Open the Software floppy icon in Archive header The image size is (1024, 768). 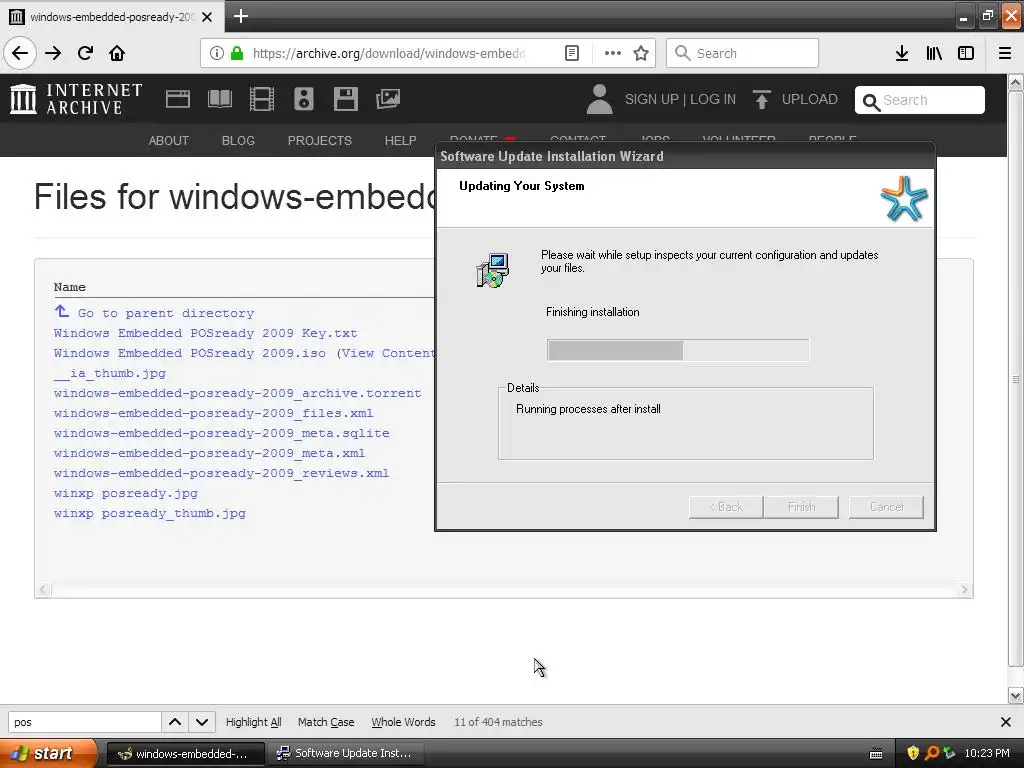(345, 99)
